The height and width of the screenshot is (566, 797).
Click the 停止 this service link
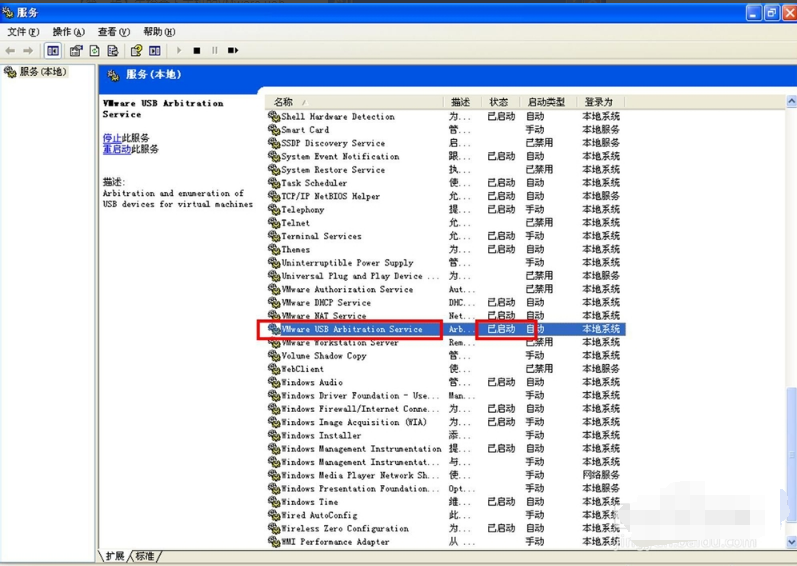point(112,138)
